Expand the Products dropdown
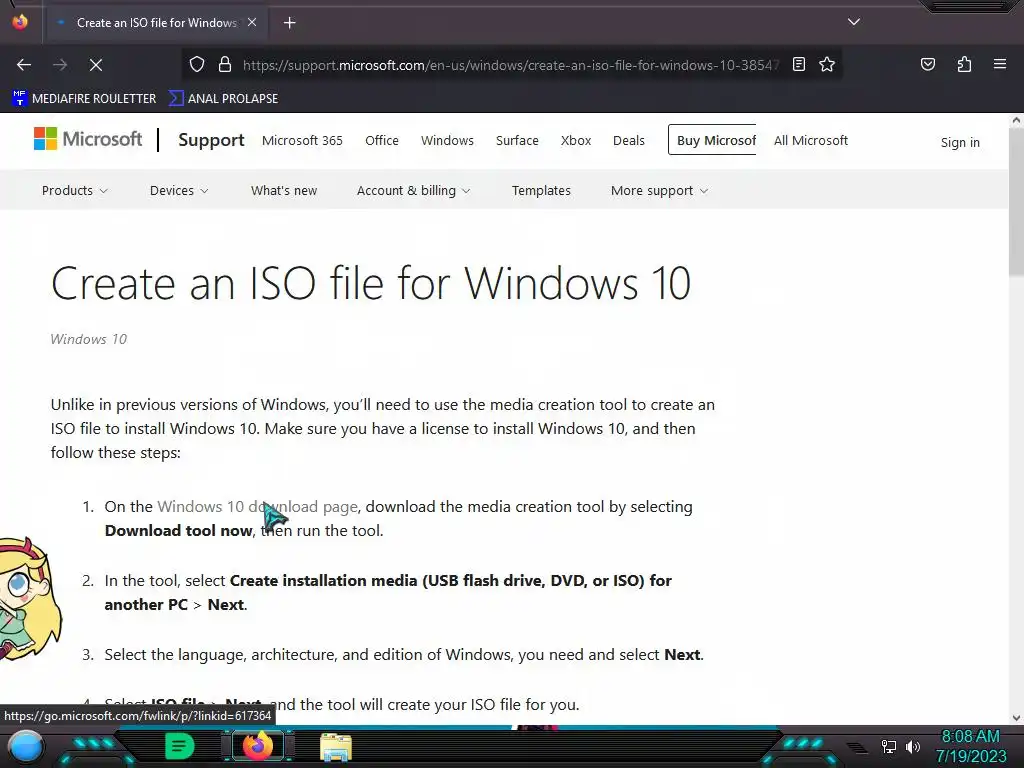The image size is (1024, 768). click(x=74, y=191)
